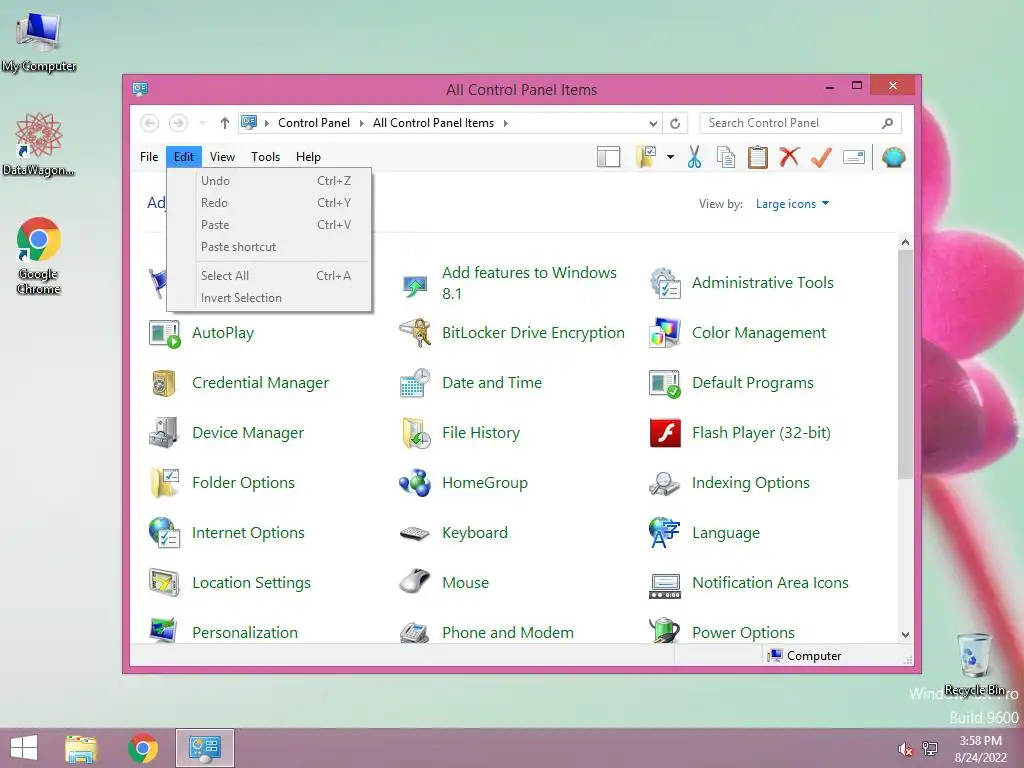
Task: Open the View by Large icons dropdown
Action: [792, 204]
